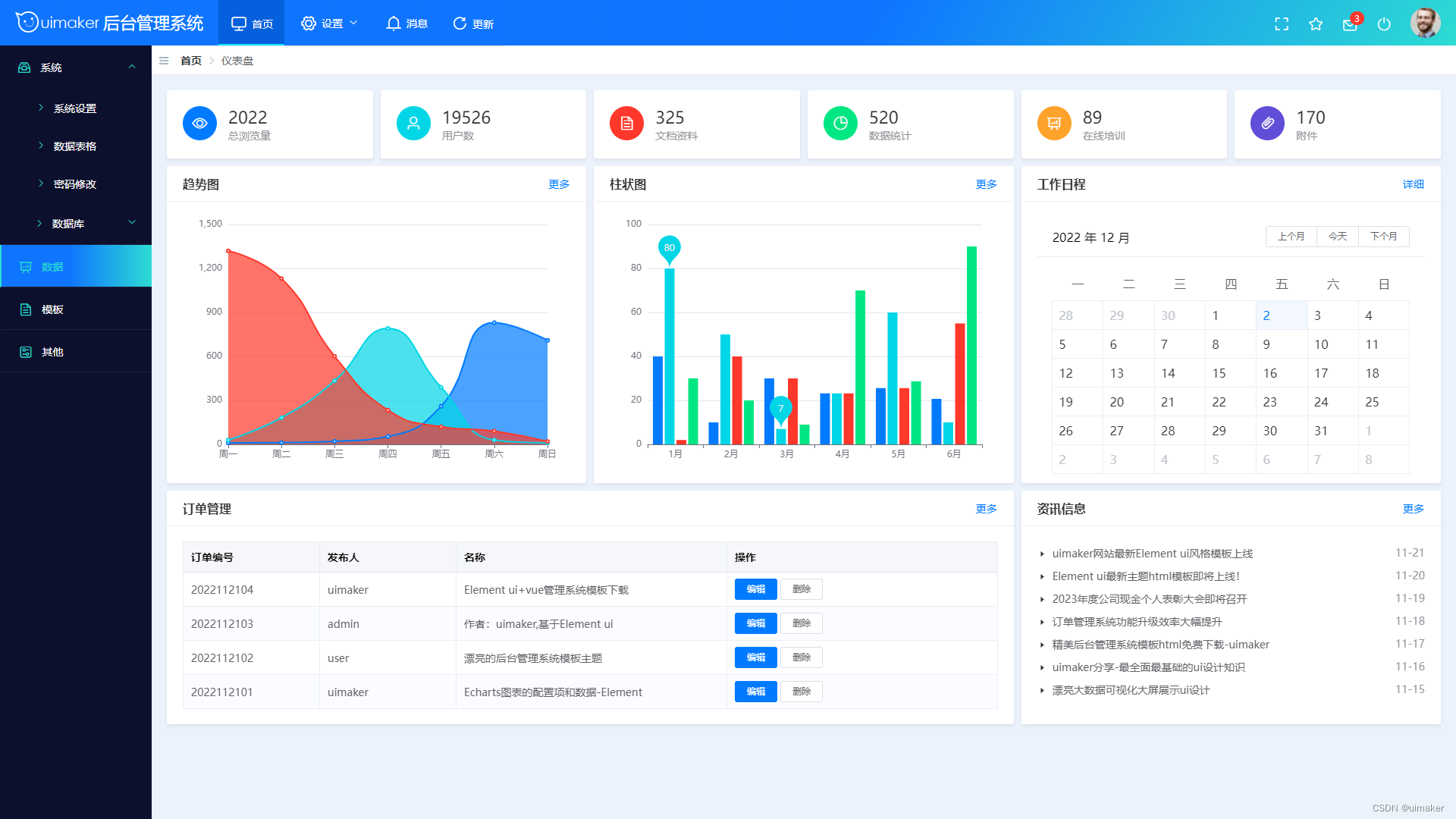The height and width of the screenshot is (819, 1456).
Task: Click the blue eye icon for 总浏览量
Action: pyautogui.click(x=199, y=123)
